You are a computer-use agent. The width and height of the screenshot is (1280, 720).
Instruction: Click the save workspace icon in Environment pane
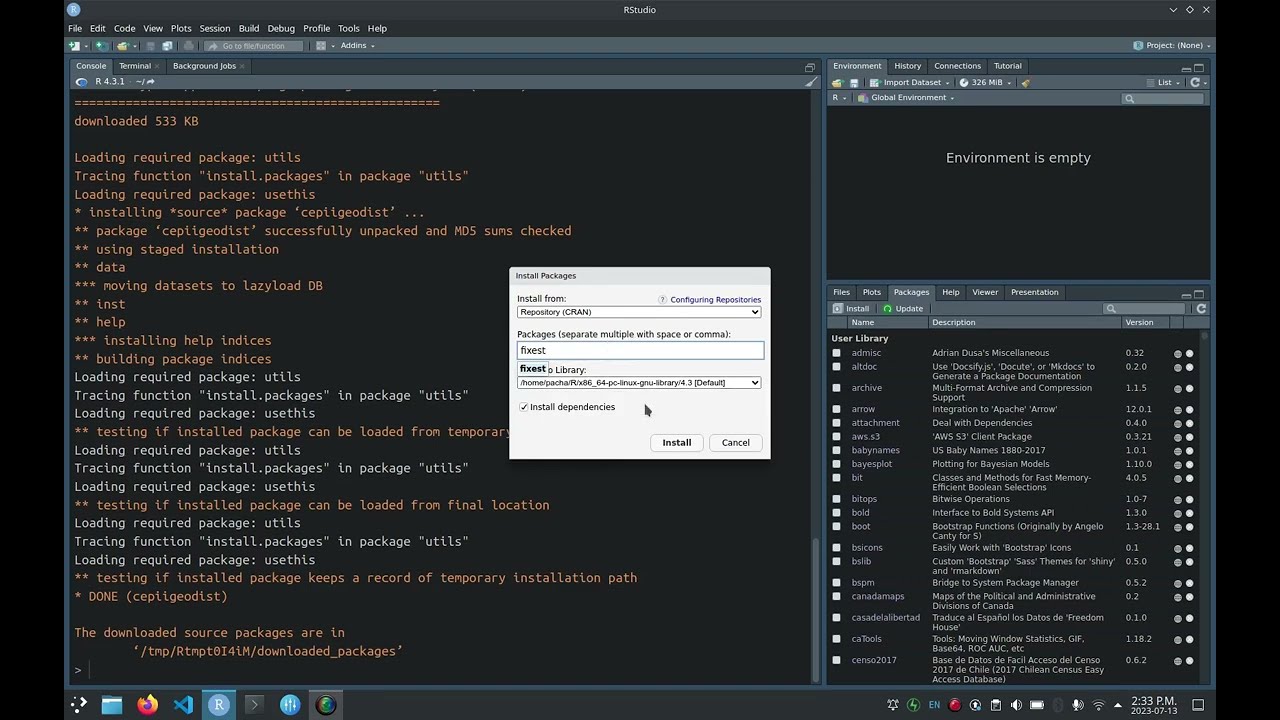(x=853, y=83)
